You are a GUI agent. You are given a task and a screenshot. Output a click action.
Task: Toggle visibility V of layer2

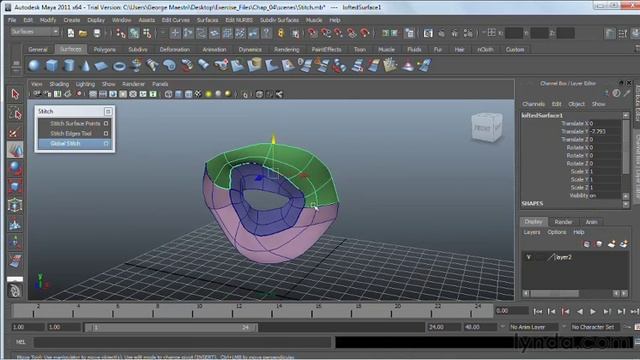point(529,257)
